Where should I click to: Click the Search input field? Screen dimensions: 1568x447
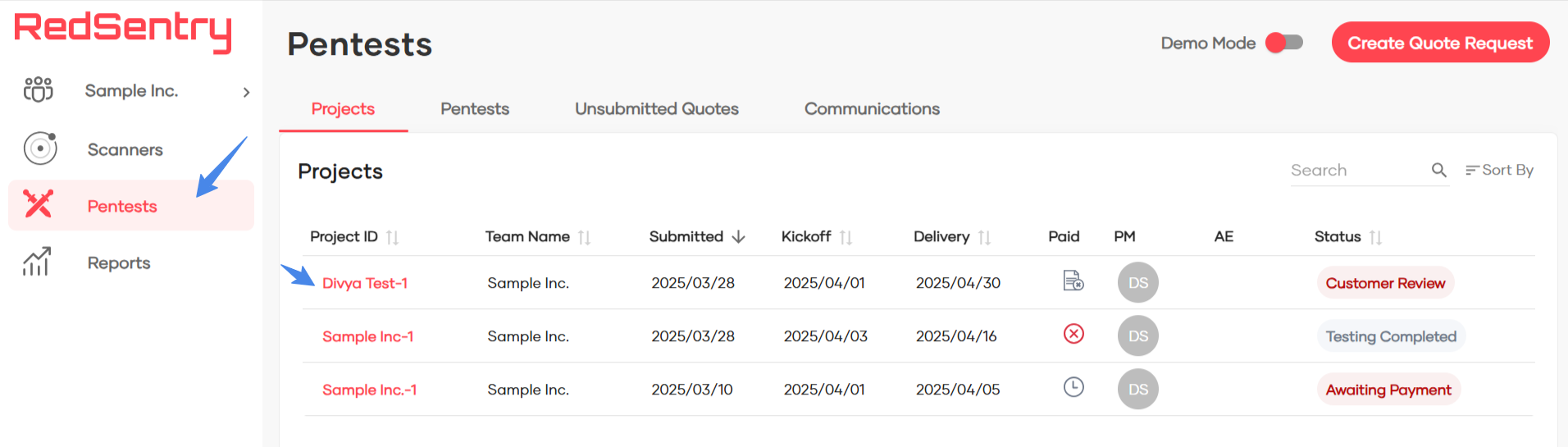[x=1356, y=170]
